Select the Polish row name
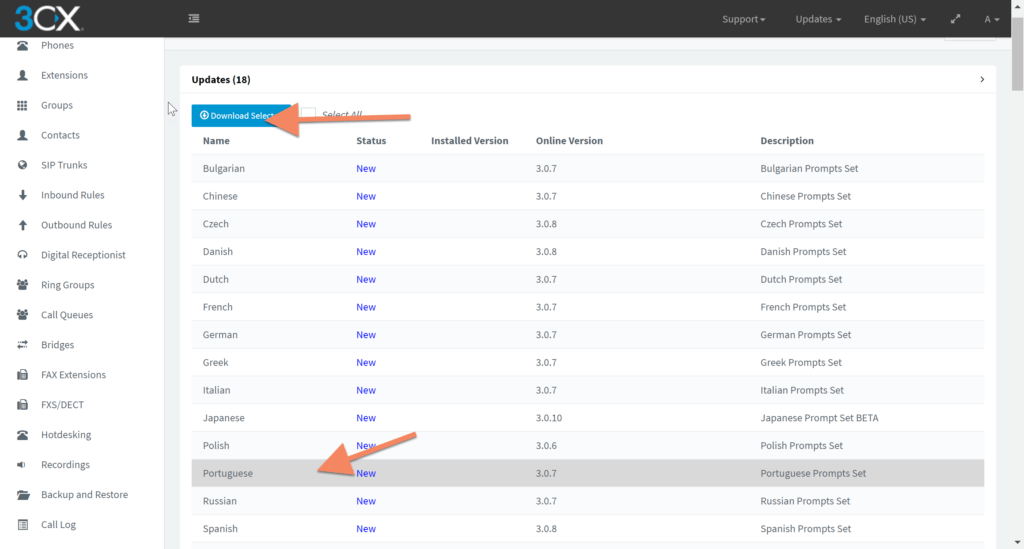1024x549 pixels. 216,446
